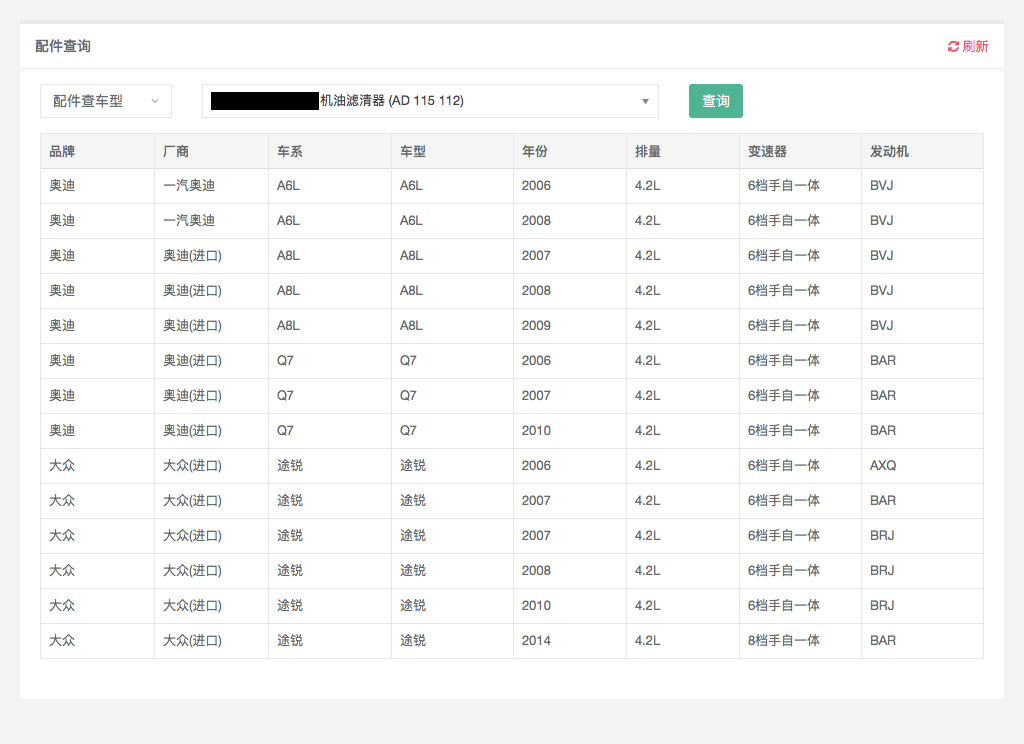Screen dimensions: 1024x744
Task: Expand the 机油滤清器 (AD 115 112) part selector
Action: click(430, 101)
